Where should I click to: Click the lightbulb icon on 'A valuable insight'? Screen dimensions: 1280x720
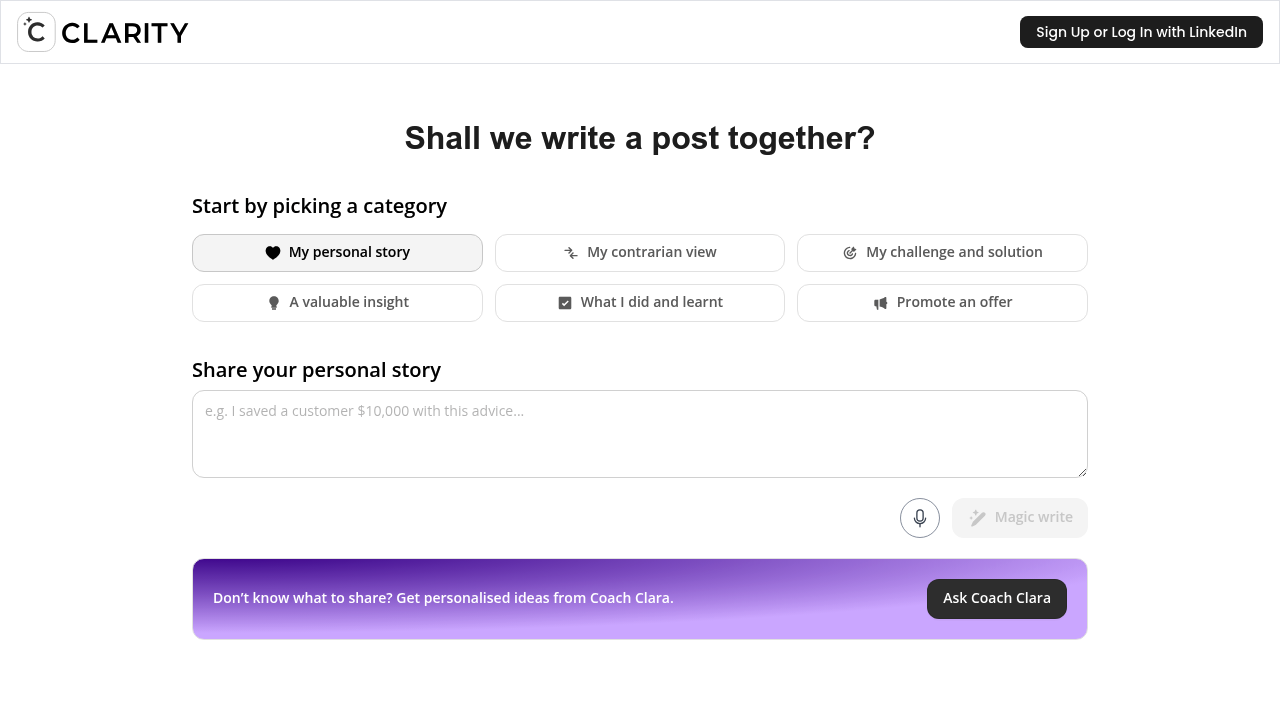(274, 302)
